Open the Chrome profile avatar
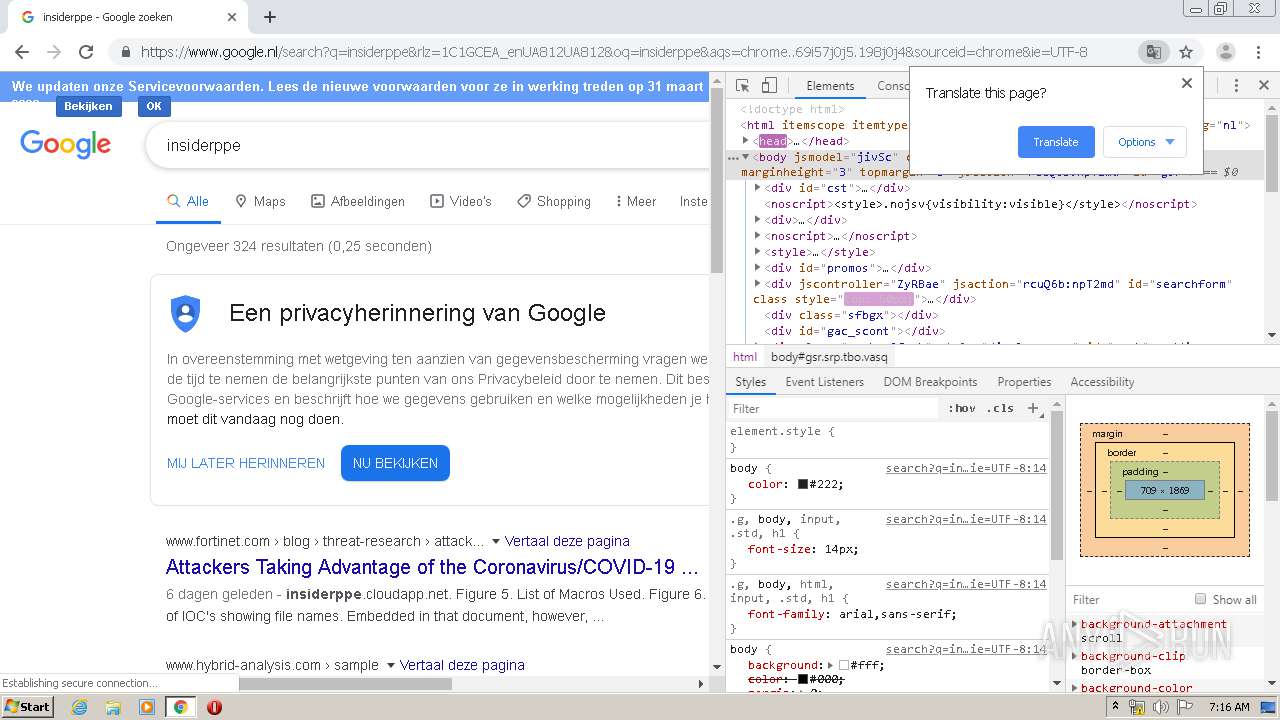Screen dimensions: 1280x720 pyautogui.click(x=1225, y=52)
